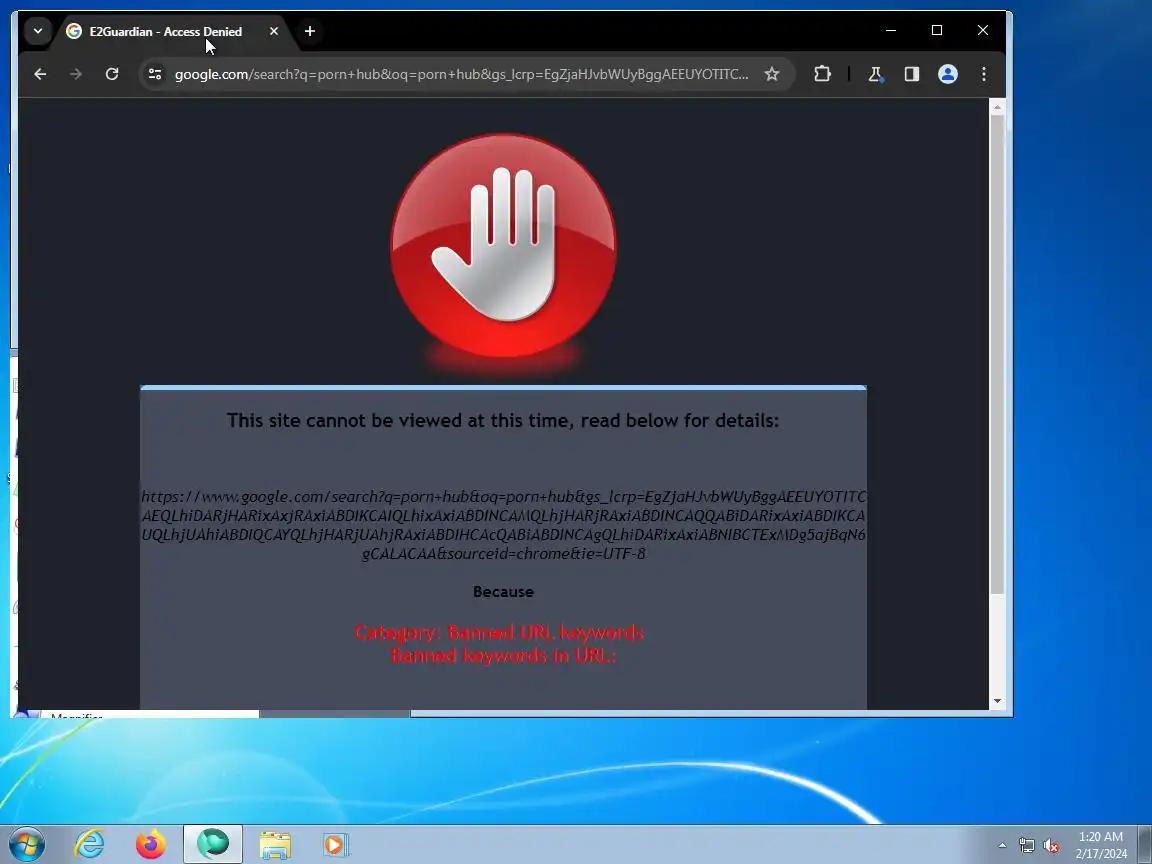The width and height of the screenshot is (1152, 864).
Task: Bookmark this page with the star icon
Action: coord(771,74)
